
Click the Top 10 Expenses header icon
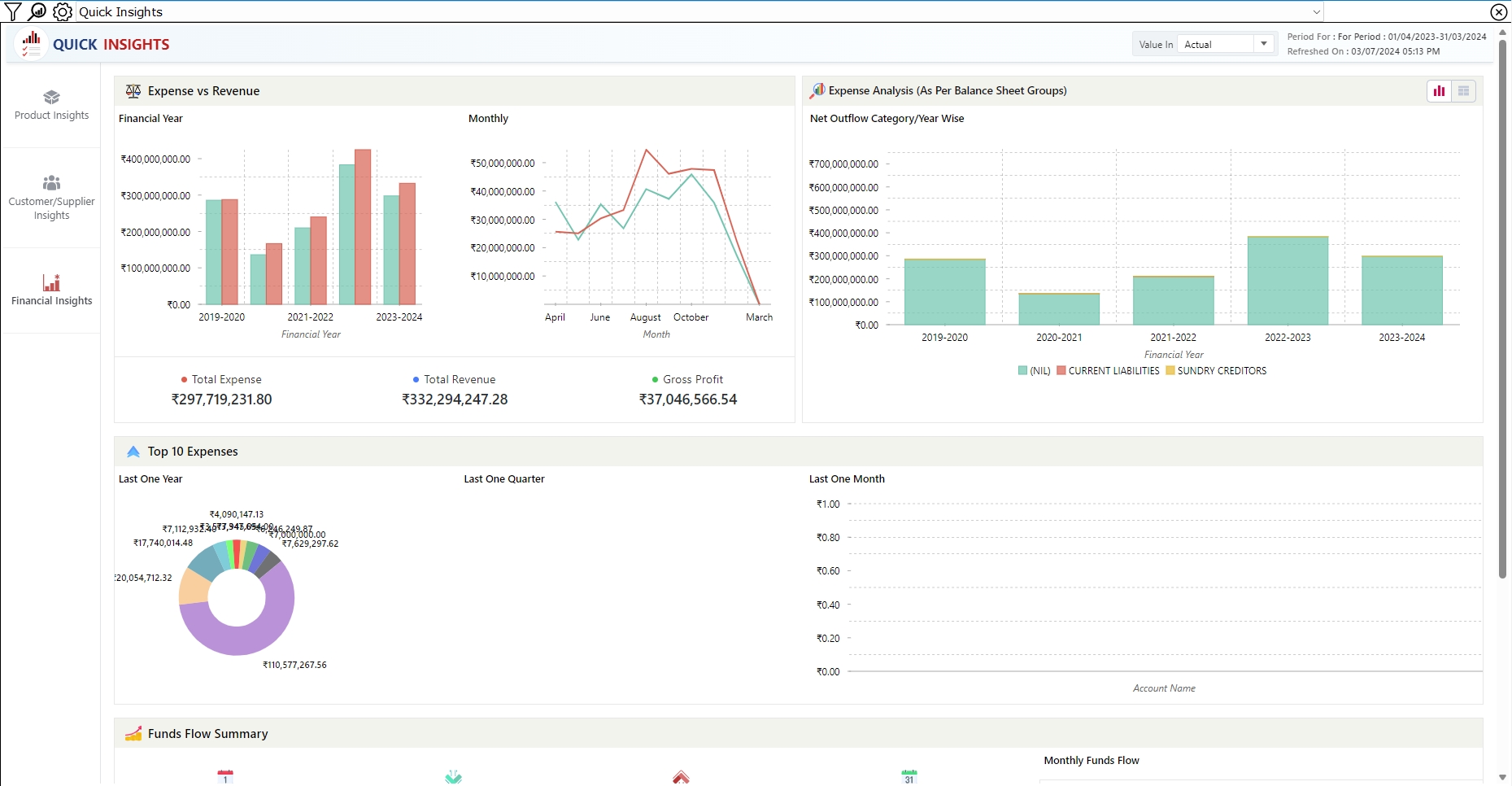pyautogui.click(x=133, y=452)
